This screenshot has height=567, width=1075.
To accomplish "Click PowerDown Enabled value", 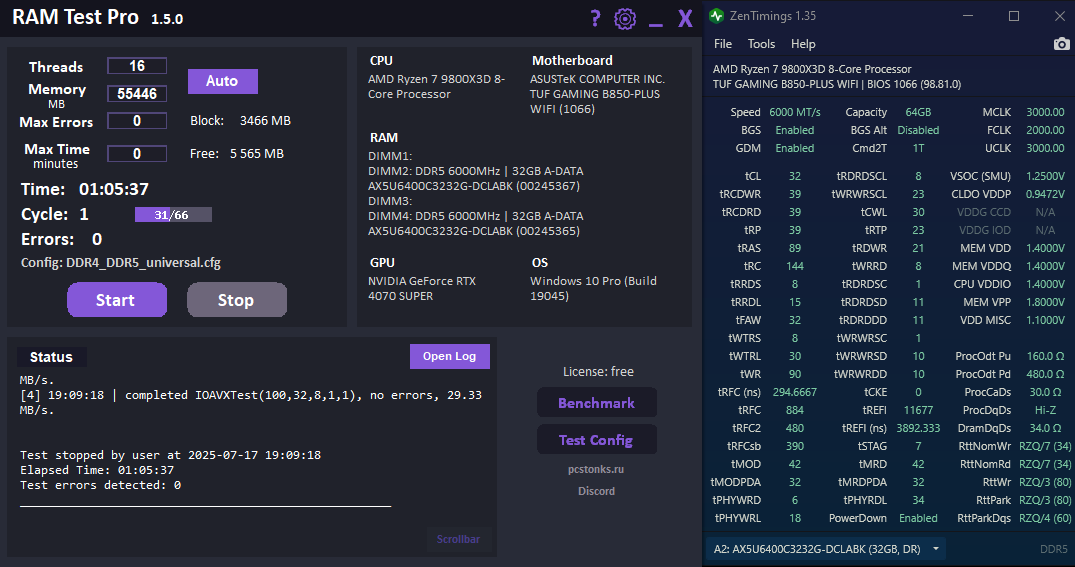I will (918, 518).
